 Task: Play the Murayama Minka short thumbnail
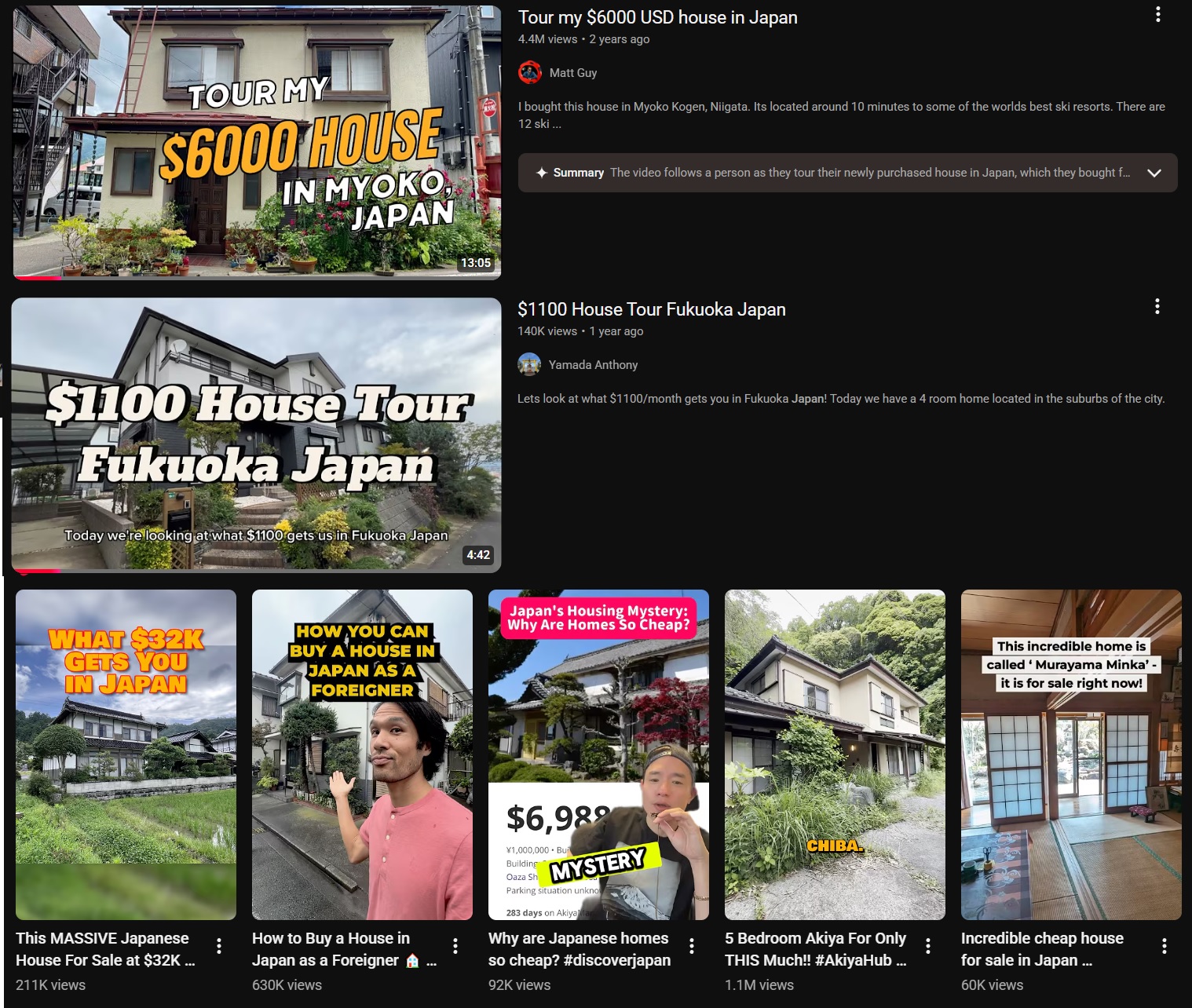1071,754
